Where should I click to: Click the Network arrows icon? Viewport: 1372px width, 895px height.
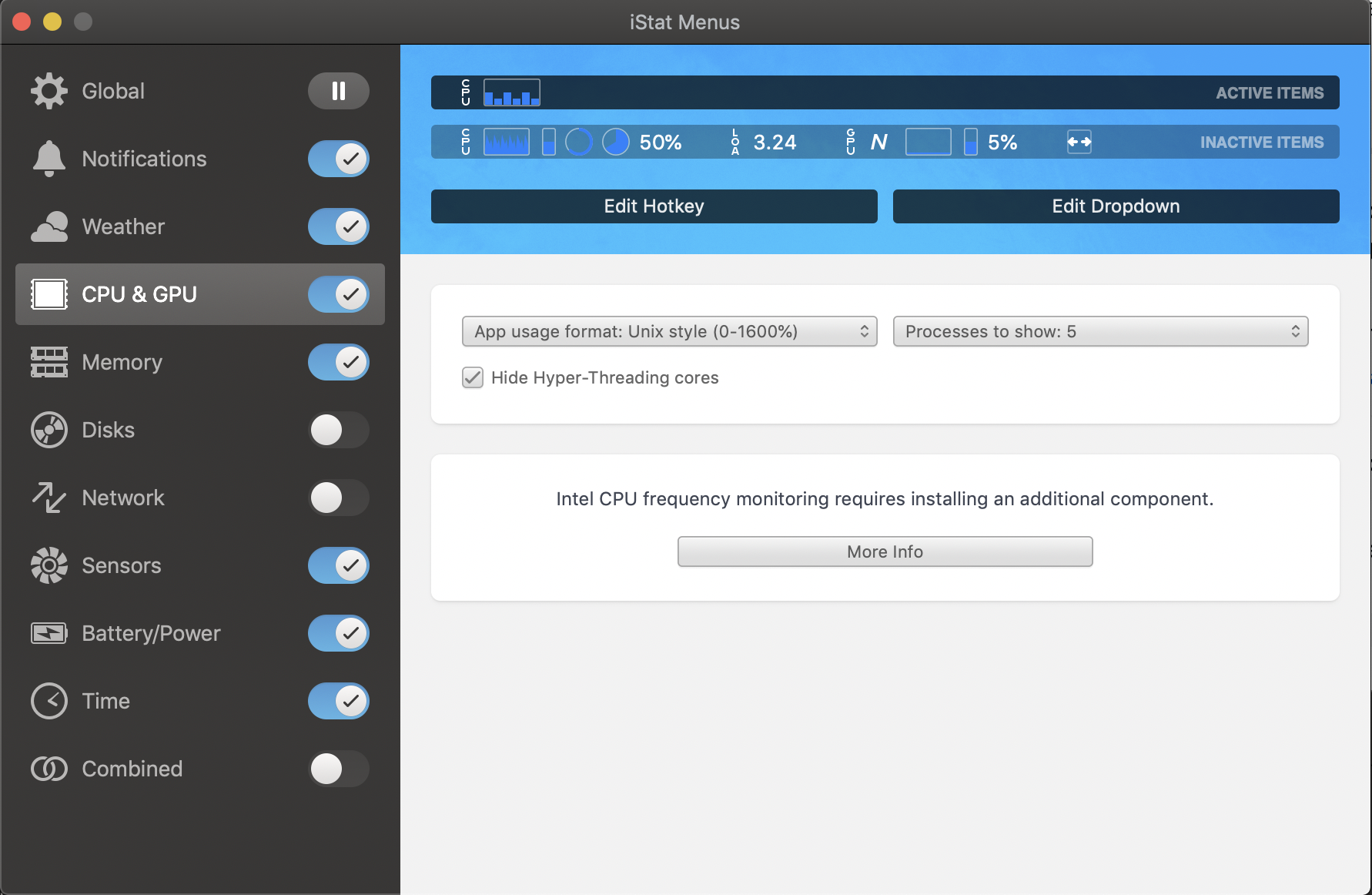click(x=49, y=498)
